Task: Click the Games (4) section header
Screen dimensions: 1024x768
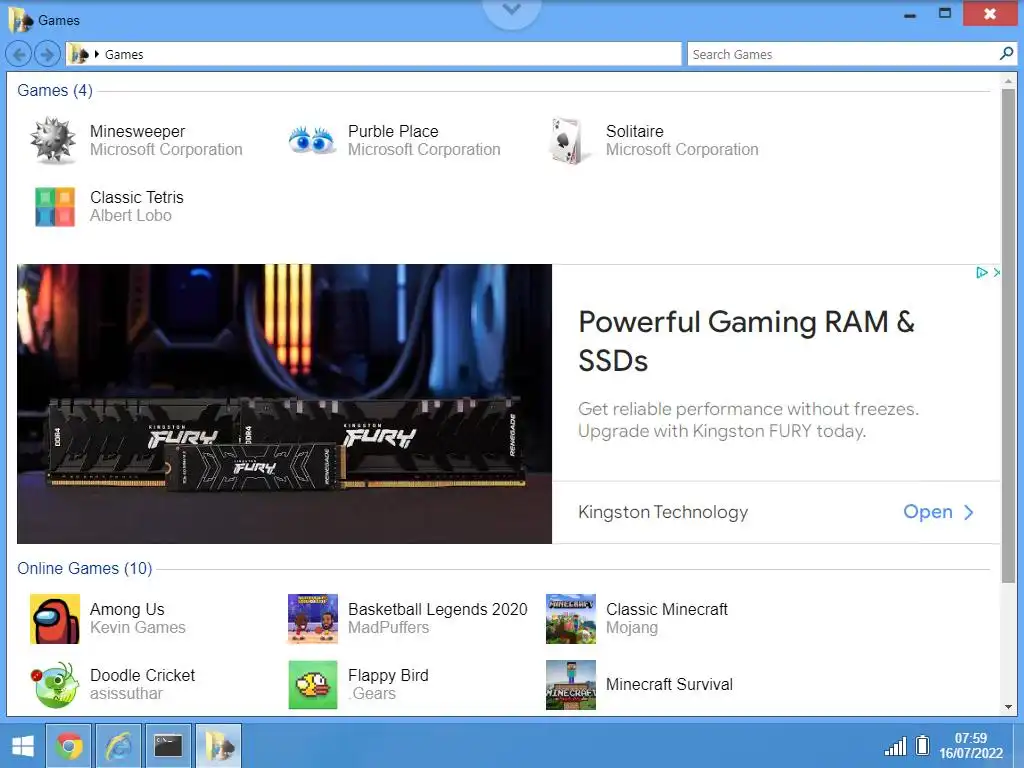Action: (x=55, y=90)
